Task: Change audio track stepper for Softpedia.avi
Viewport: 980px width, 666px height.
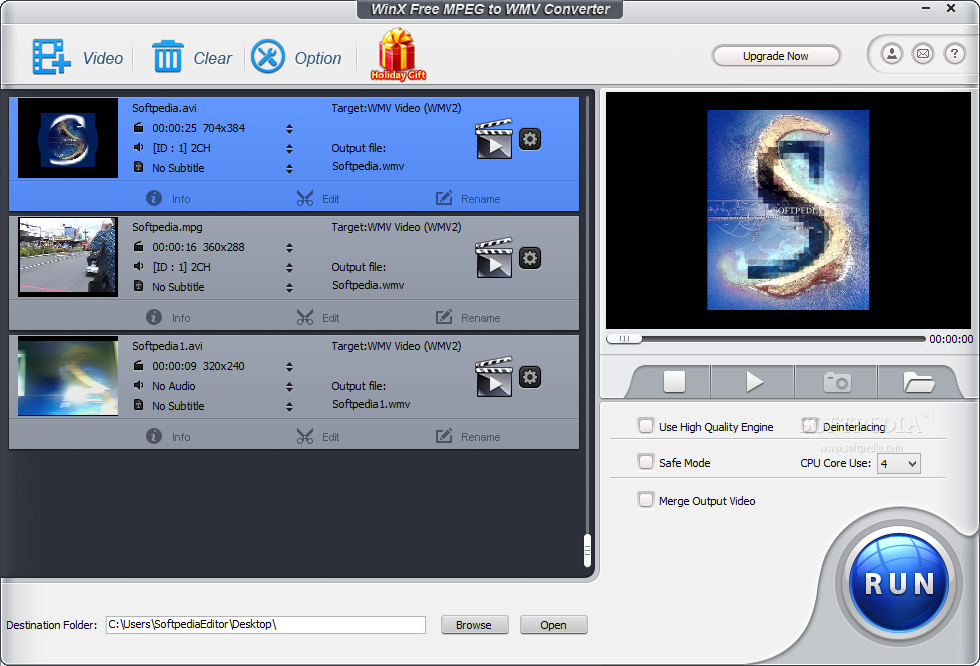Action: pos(289,149)
